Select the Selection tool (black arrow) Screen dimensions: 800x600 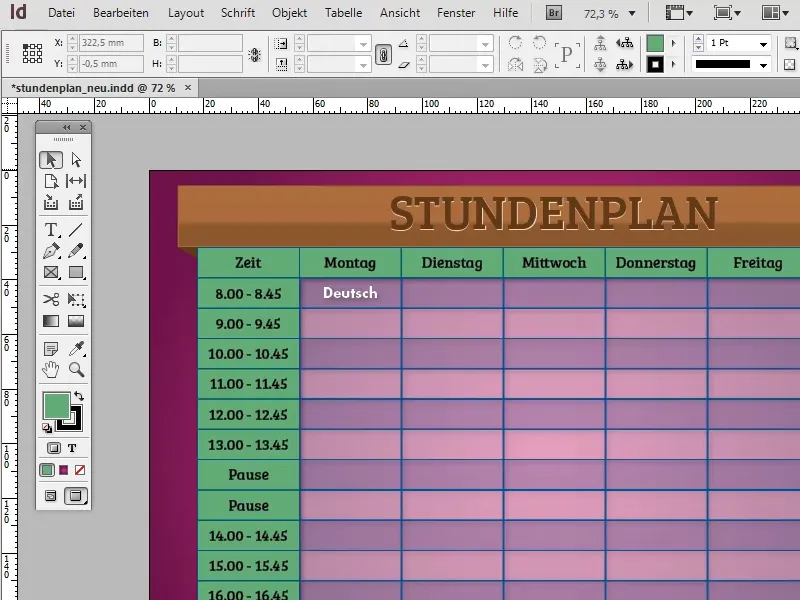[x=51, y=160]
